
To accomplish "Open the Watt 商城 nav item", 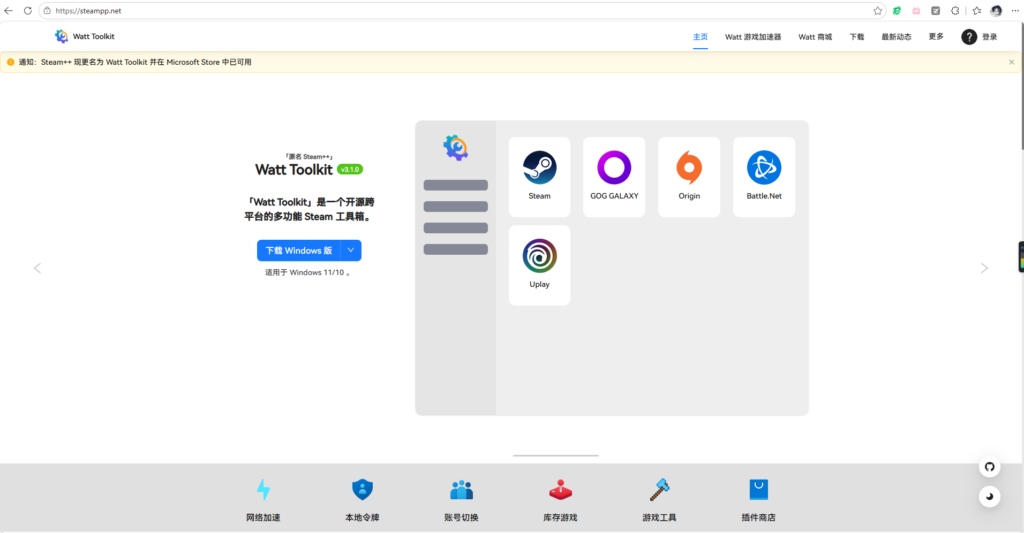I will [815, 37].
